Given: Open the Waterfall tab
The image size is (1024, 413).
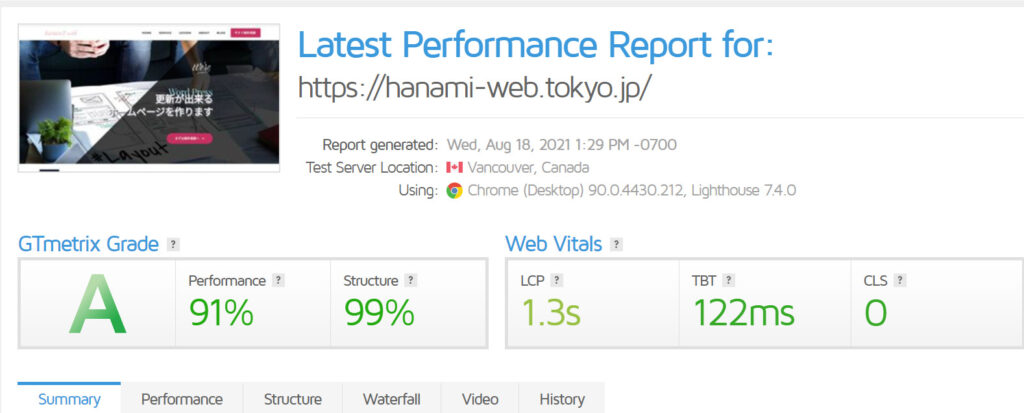Looking at the screenshot, I should pyautogui.click(x=391, y=399).
